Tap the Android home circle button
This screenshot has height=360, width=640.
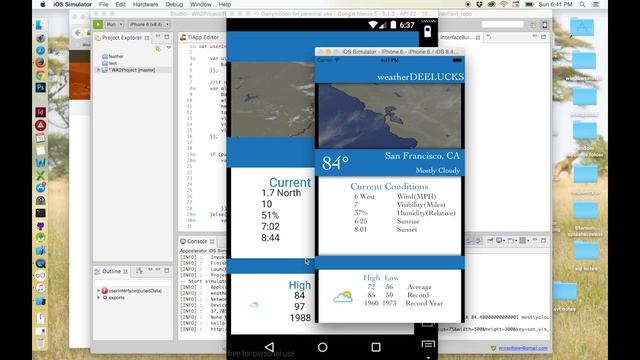pyautogui.click(x=322, y=347)
